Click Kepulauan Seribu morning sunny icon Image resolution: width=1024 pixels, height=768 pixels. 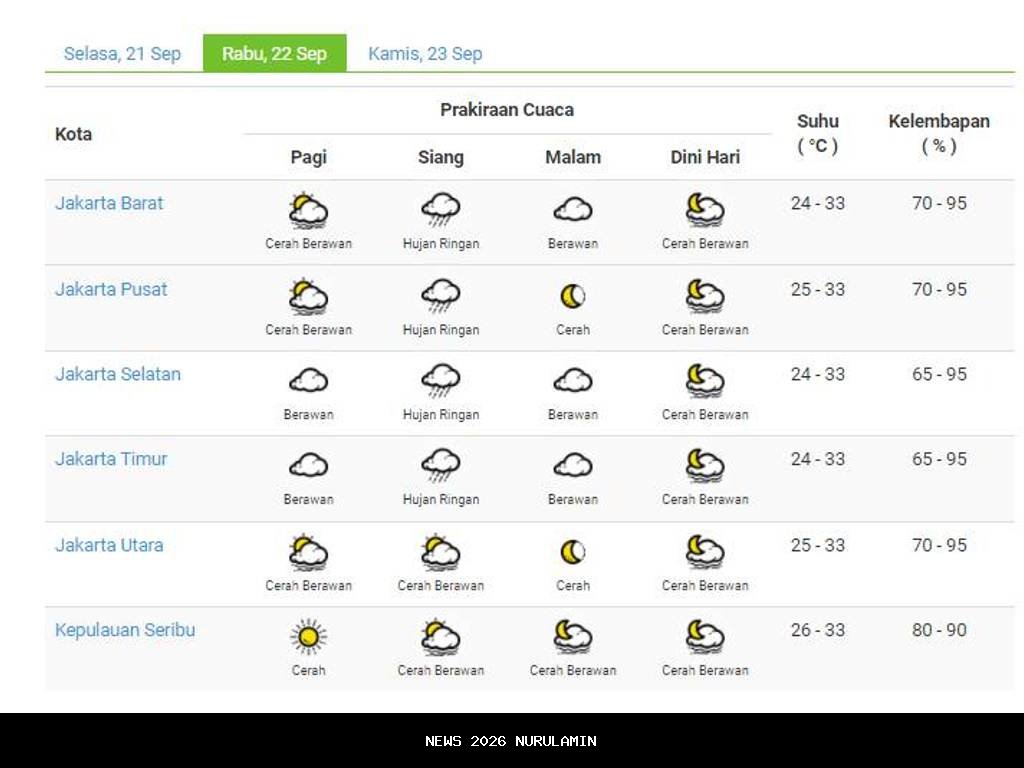[308, 637]
